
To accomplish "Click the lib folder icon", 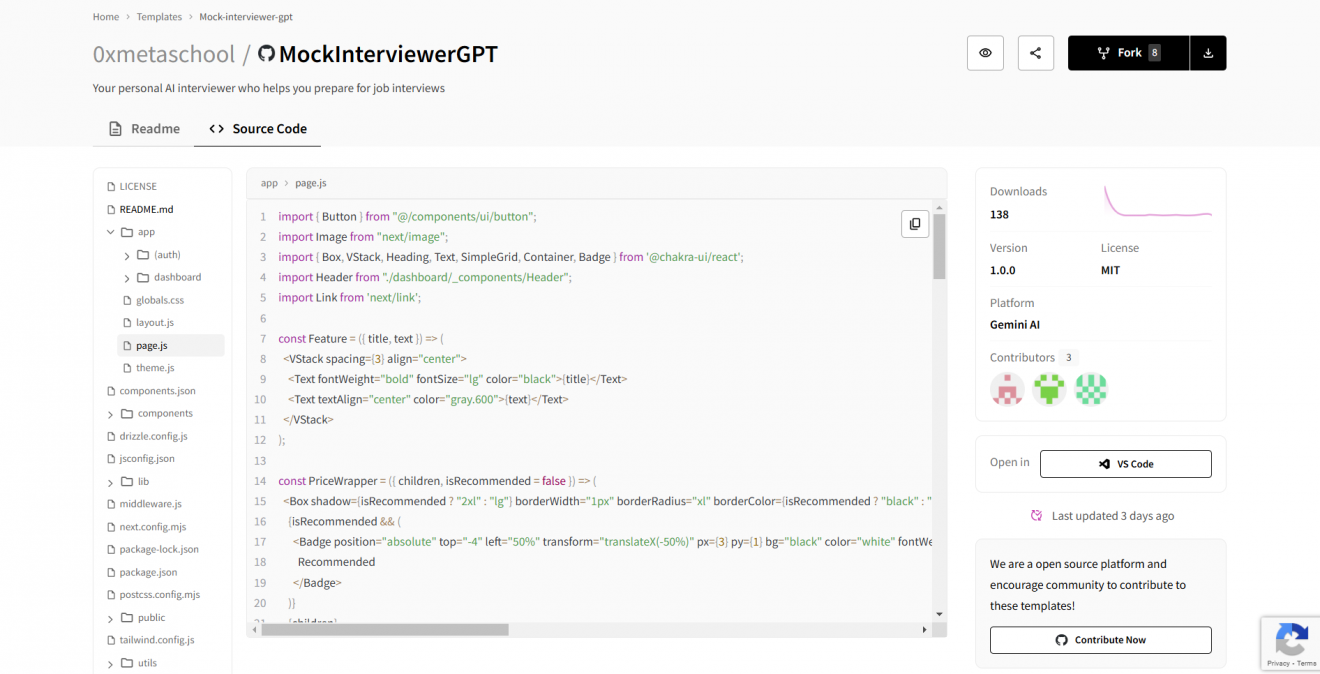I will click(127, 481).
